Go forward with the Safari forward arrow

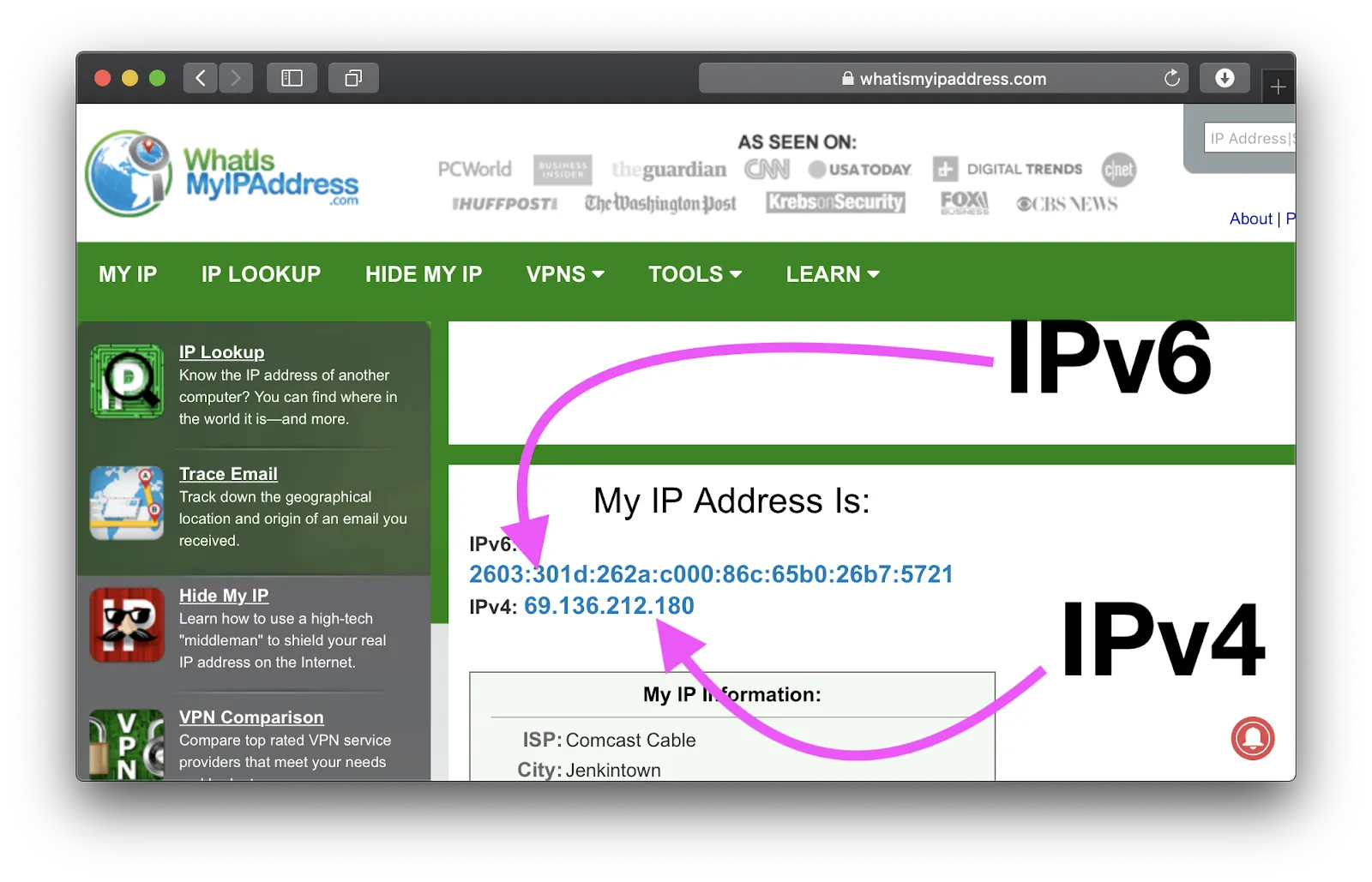pos(236,79)
